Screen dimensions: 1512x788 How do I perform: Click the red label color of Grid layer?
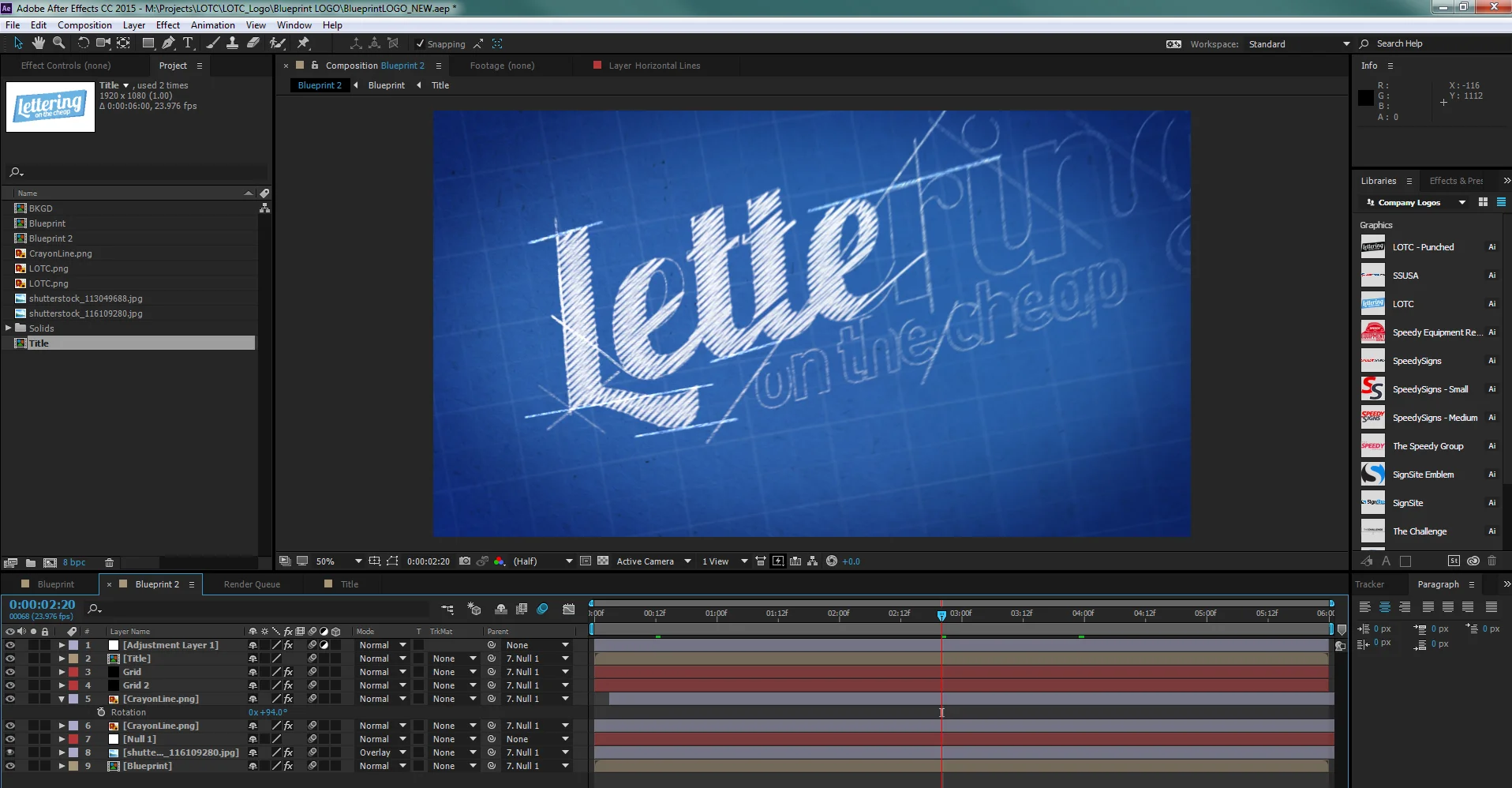pos(73,672)
